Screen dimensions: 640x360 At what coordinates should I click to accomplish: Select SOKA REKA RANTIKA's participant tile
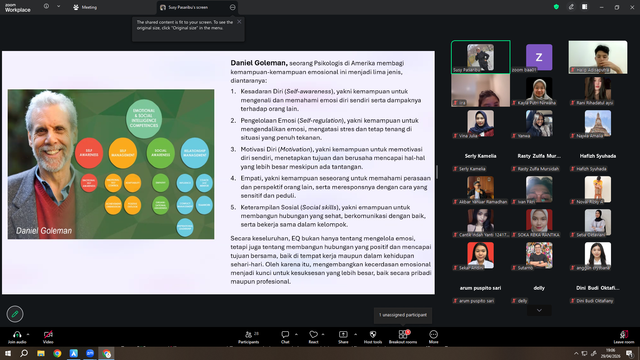(x=539, y=223)
